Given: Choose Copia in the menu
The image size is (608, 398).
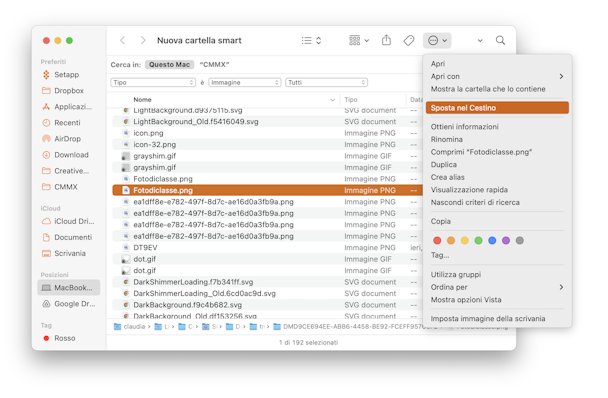Looking at the screenshot, I should coord(440,221).
